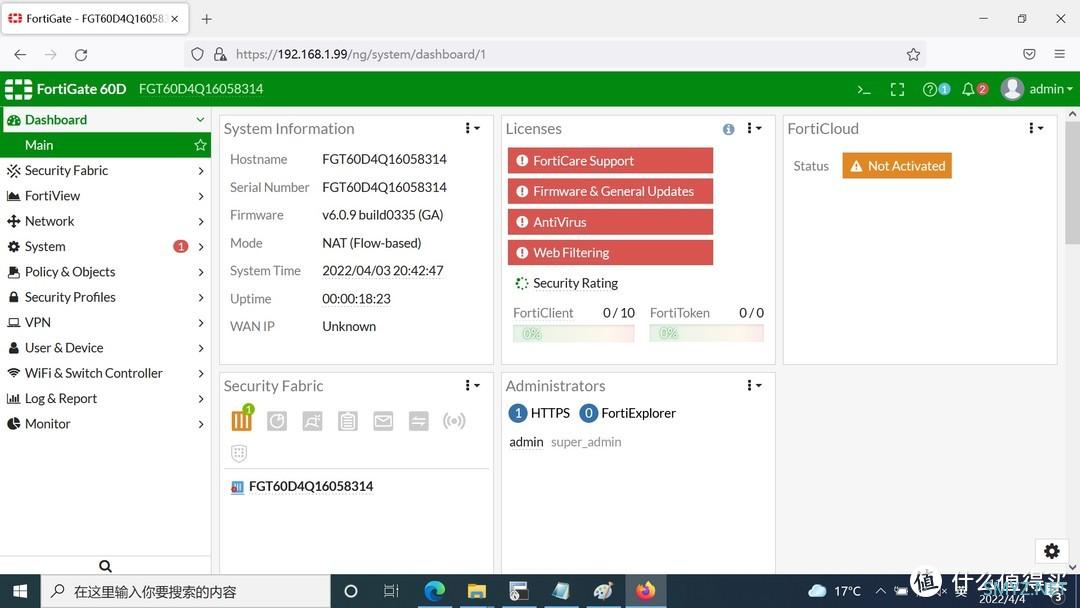Go back in browser history
The height and width of the screenshot is (608, 1080).
(20, 54)
